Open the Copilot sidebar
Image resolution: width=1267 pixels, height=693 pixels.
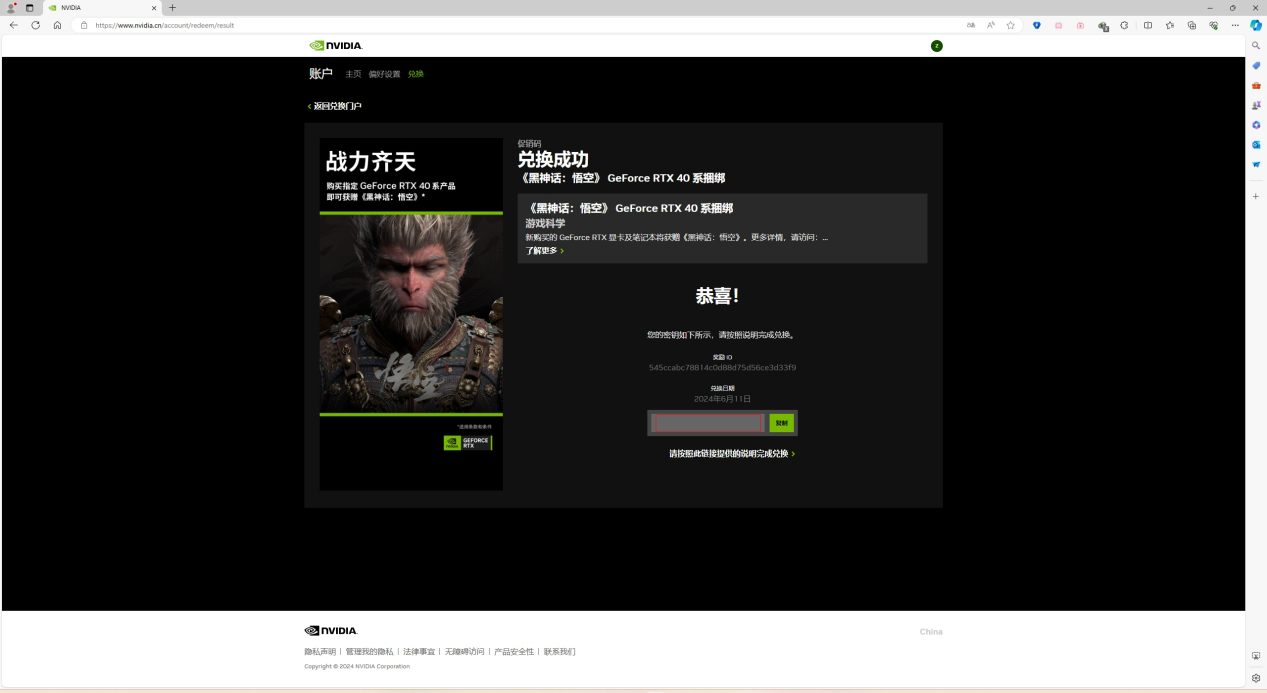[x=1256, y=25]
